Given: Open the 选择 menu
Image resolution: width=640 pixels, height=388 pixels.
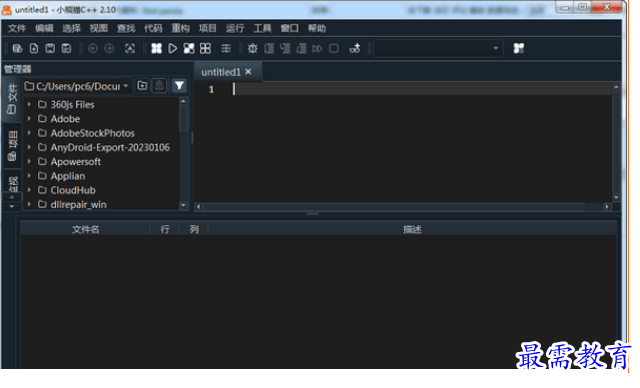Looking at the screenshot, I should coord(71,28).
